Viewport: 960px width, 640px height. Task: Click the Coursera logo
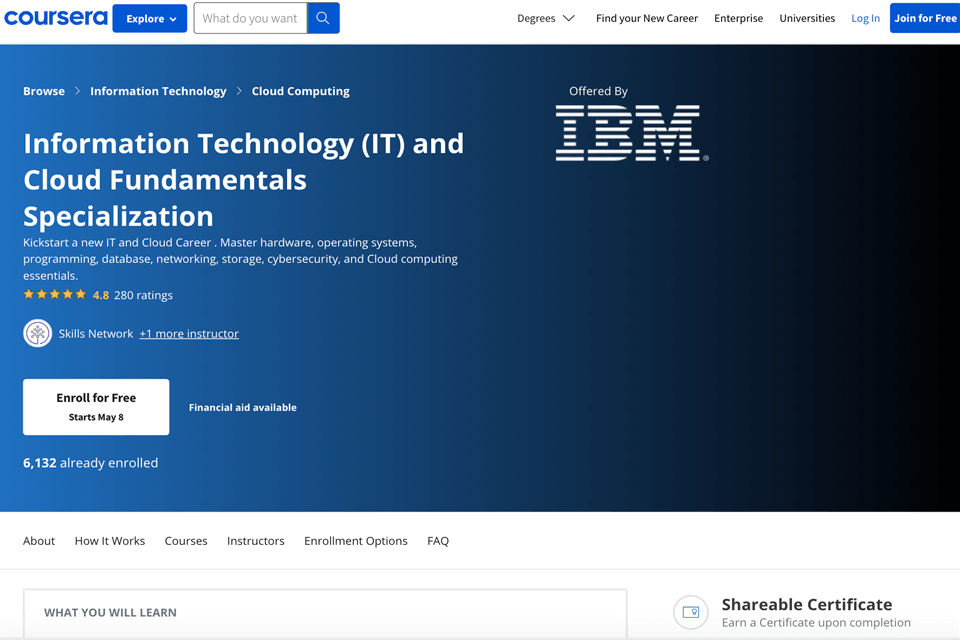click(56, 18)
